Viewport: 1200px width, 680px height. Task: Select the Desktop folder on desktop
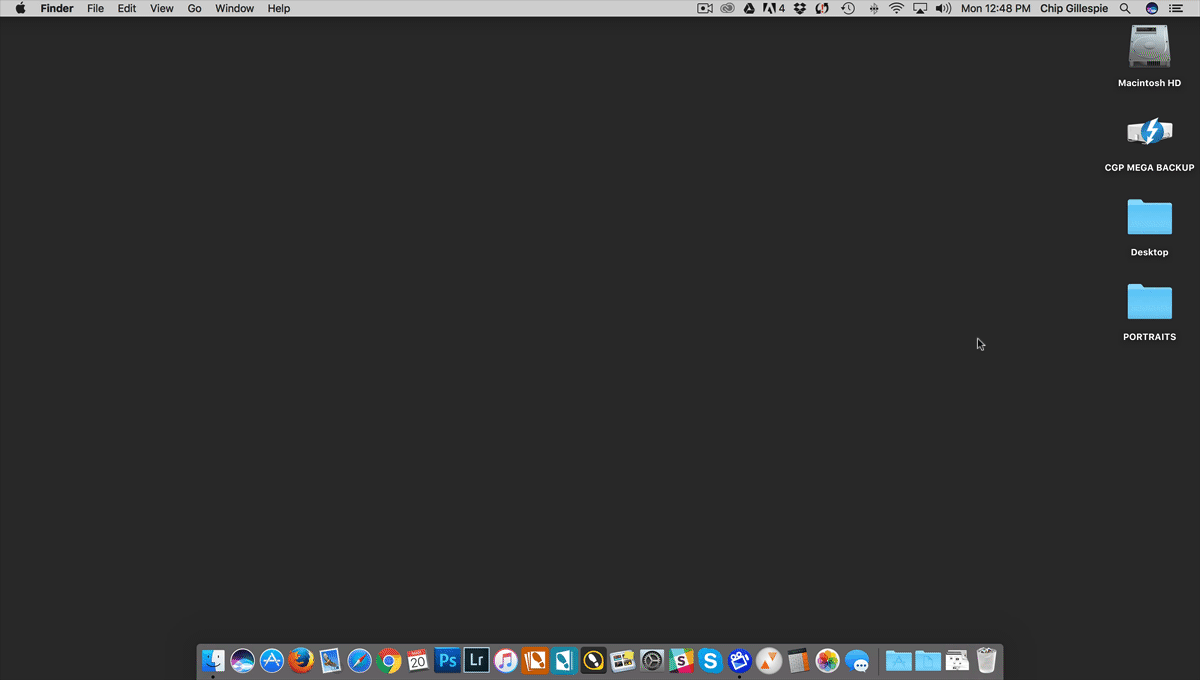tap(1149, 217)
